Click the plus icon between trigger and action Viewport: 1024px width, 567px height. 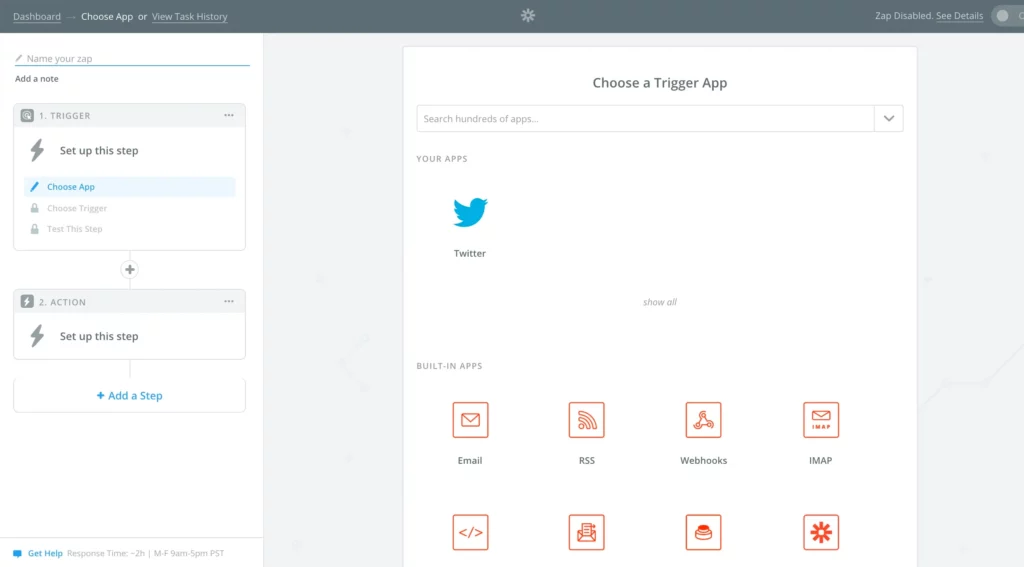click(x=129, y=270)
